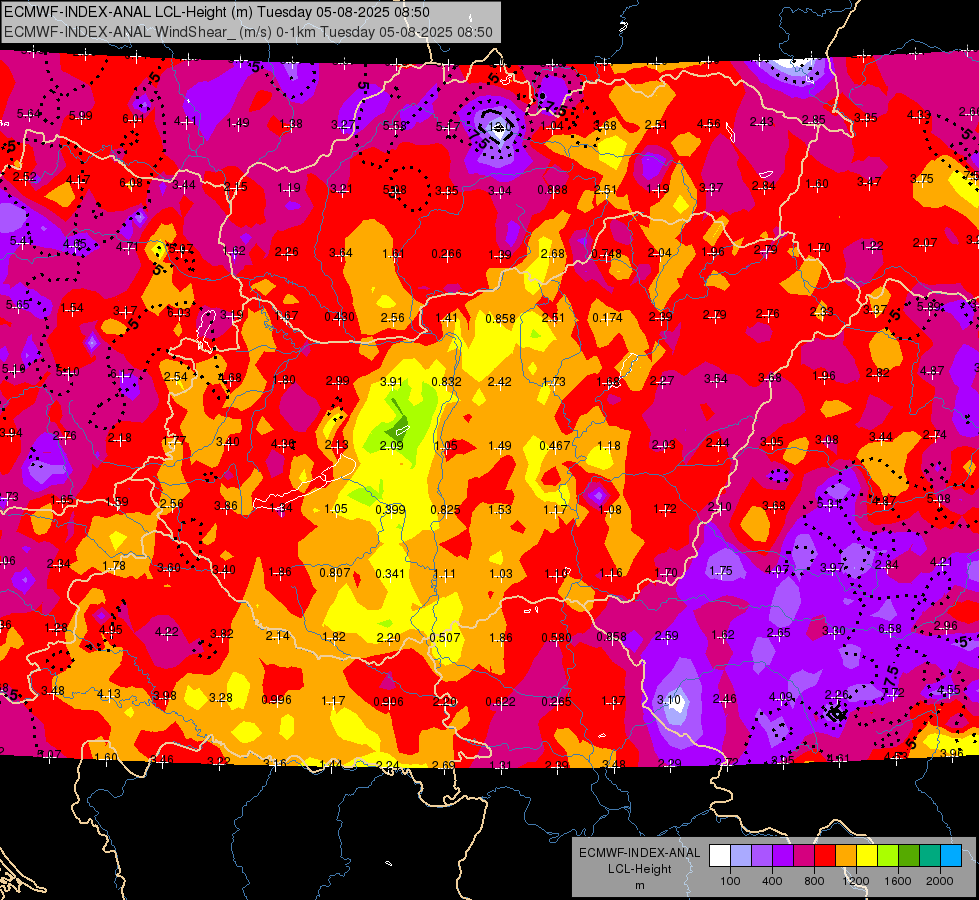
Task: Select the light lavender legend swatch
Action: tap(740, 856)
